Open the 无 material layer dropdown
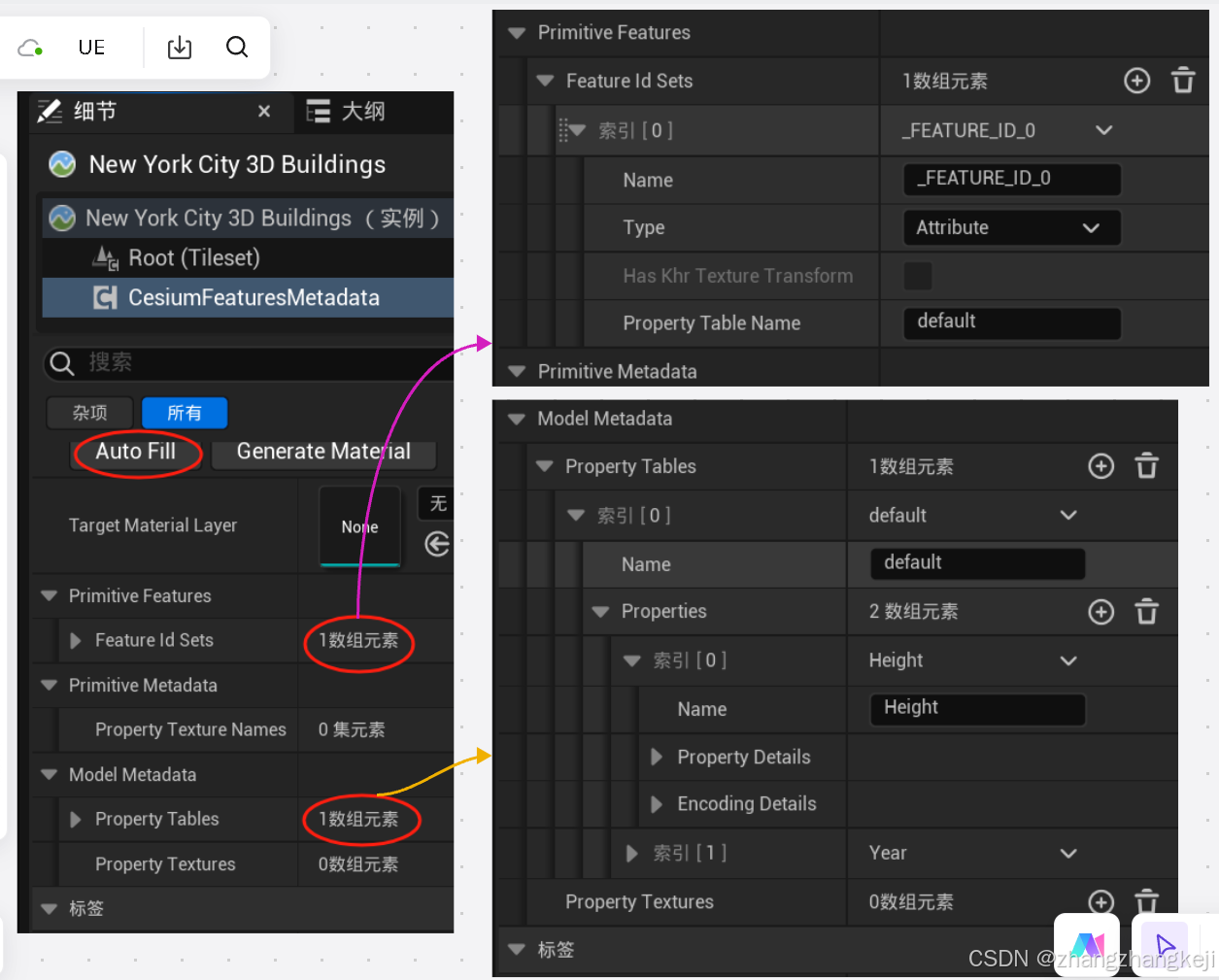1219x980 pixels. tap(436, 503)
